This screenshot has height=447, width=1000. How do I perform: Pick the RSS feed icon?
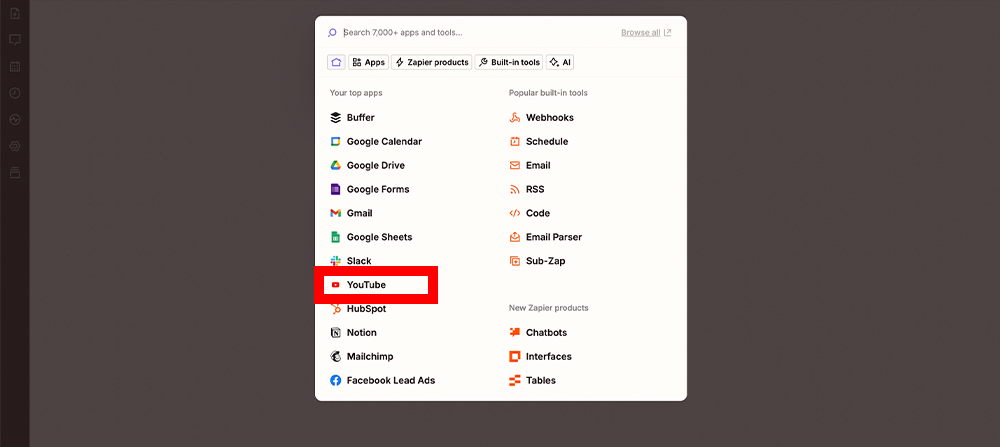coord(515,190)
